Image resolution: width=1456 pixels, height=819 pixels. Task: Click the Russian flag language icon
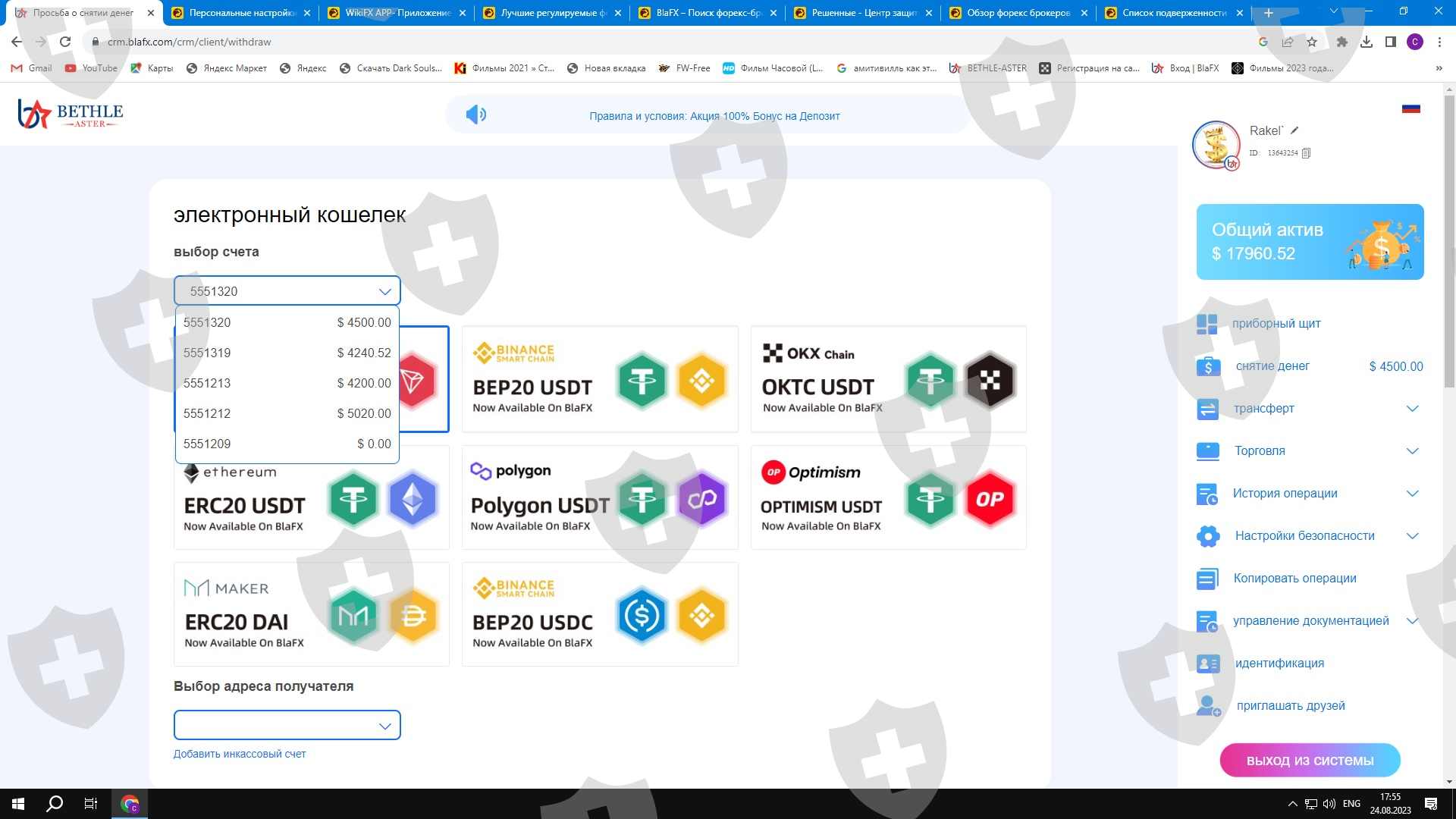coord(1410,108)
